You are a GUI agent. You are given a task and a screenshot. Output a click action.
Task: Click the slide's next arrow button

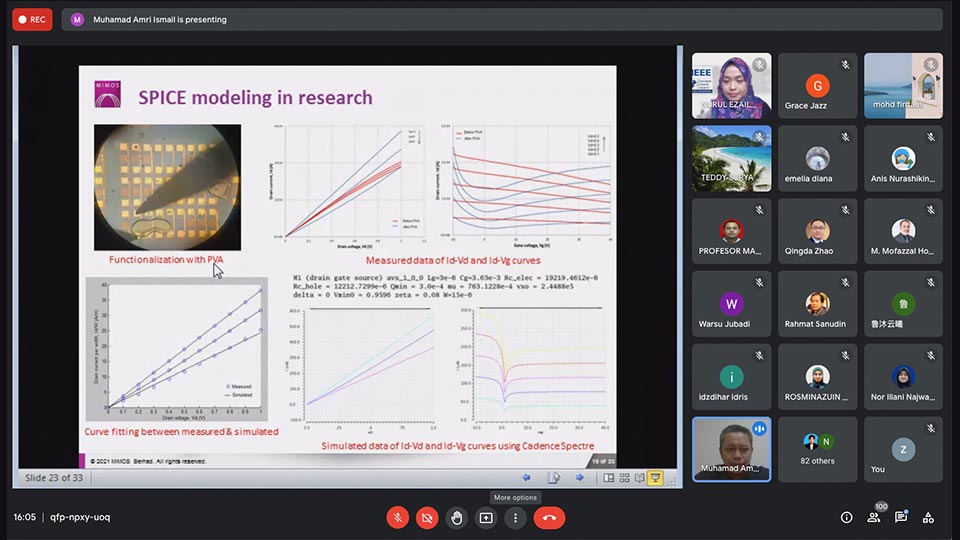coord(579,478)
